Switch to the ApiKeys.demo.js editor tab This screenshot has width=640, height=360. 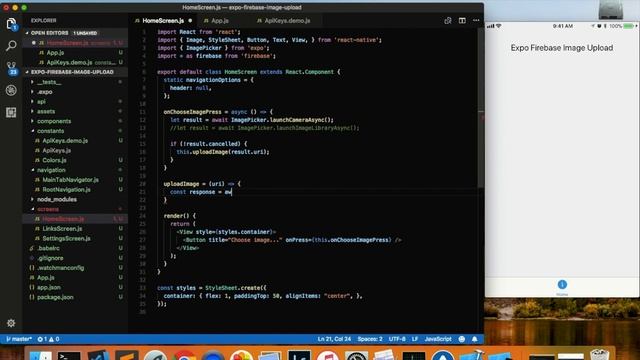click(287, 20)
